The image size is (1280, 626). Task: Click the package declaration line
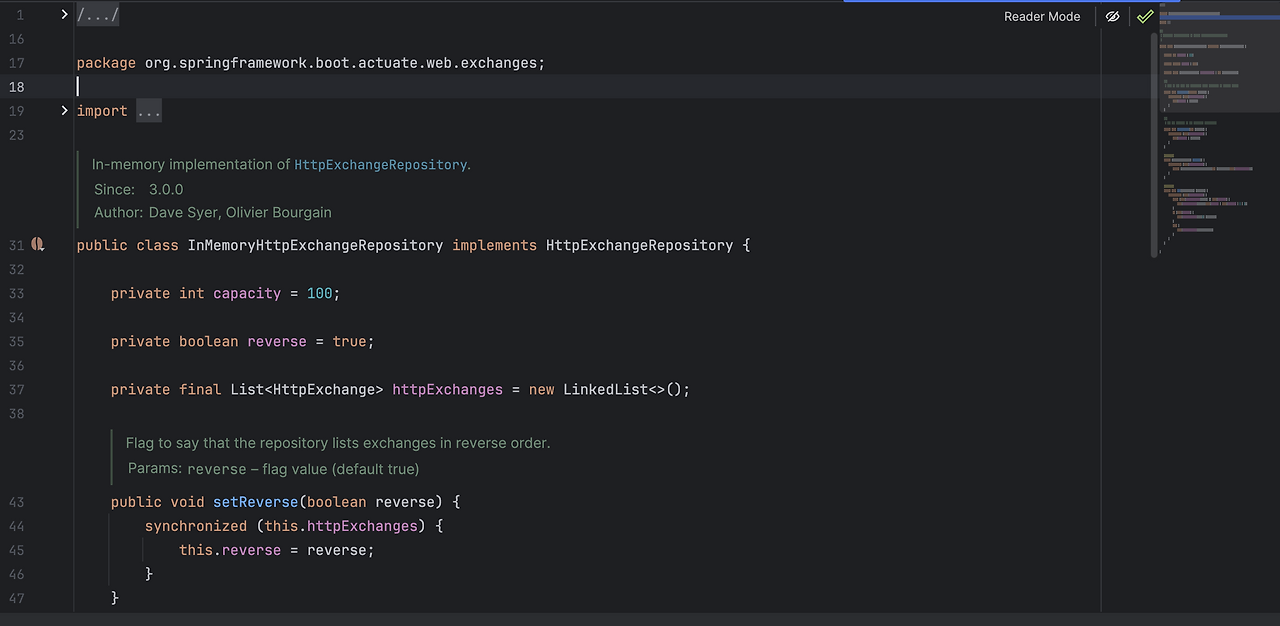[310, 62]
